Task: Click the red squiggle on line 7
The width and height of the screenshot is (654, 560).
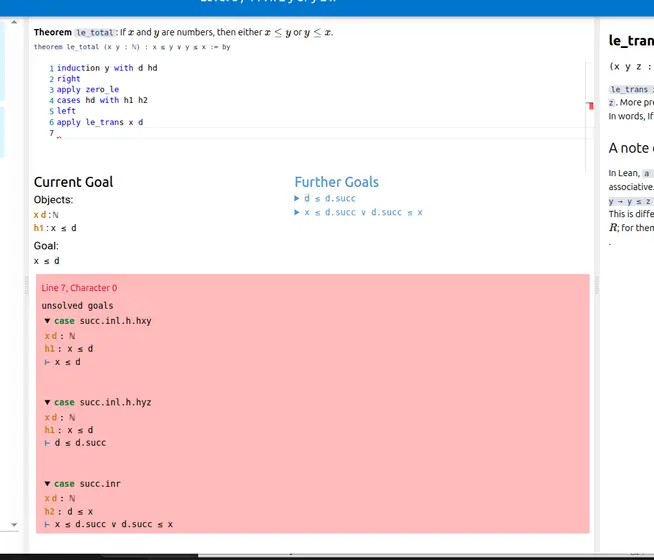Action: [59, 138]
